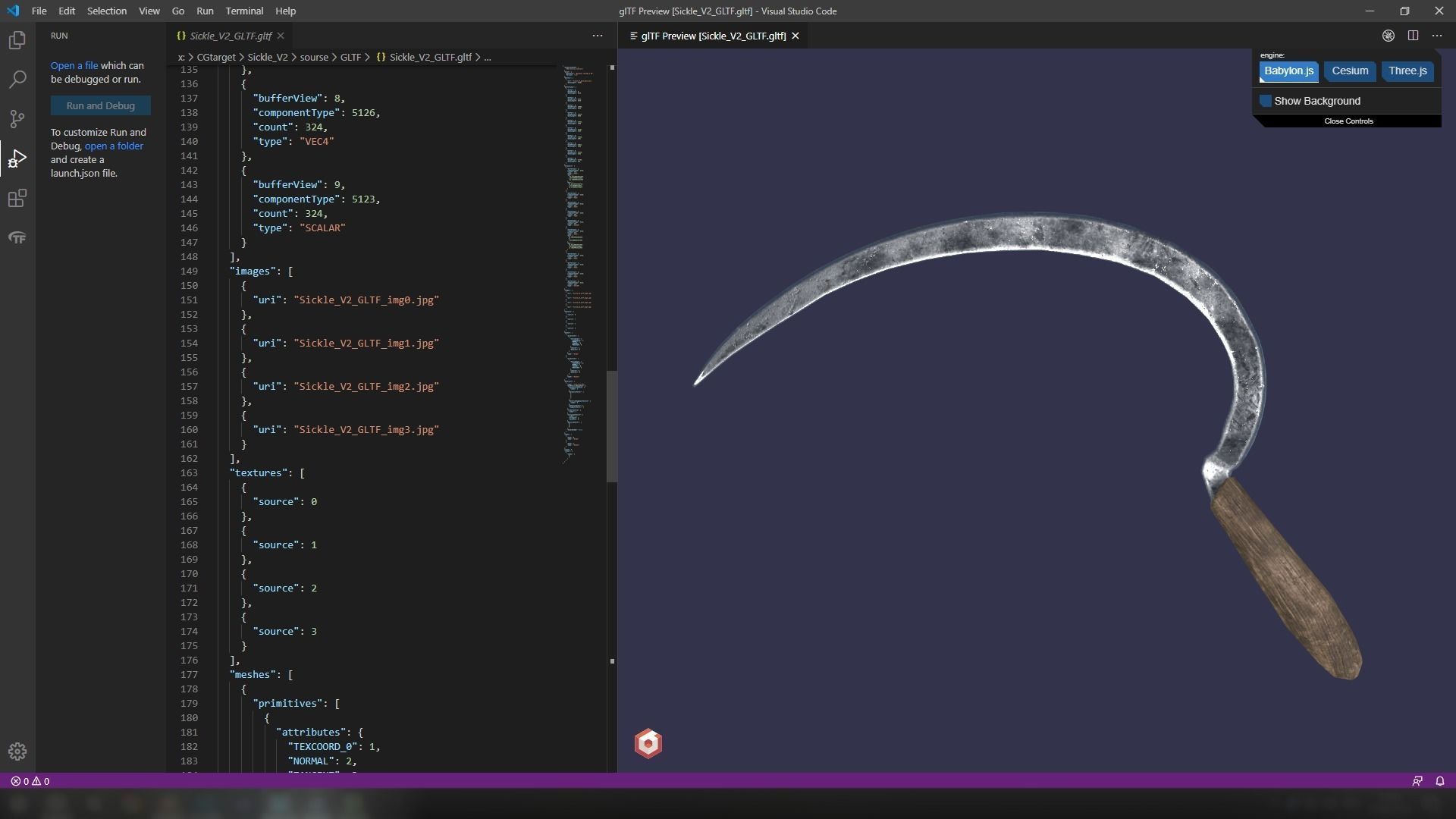1456x819 pixels.
Task: Click the "Sickle_V2_GLTF_img0.jpg" uri string
Action: (x=366, y=300)
